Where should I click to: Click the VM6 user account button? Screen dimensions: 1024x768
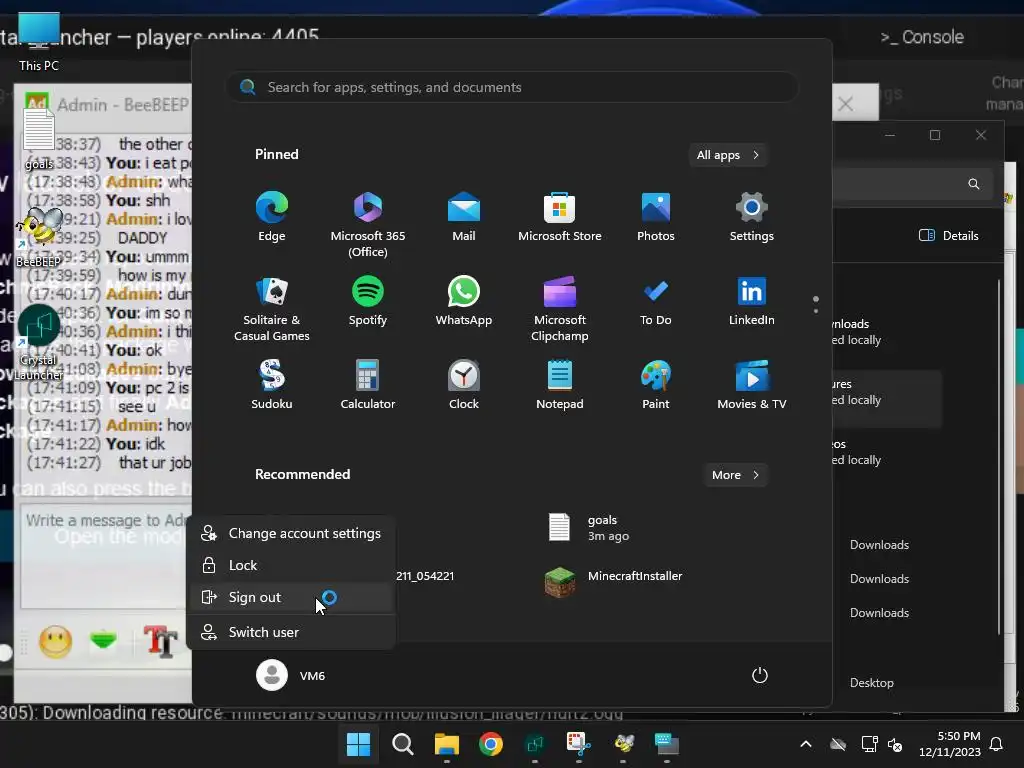(291, 675)
